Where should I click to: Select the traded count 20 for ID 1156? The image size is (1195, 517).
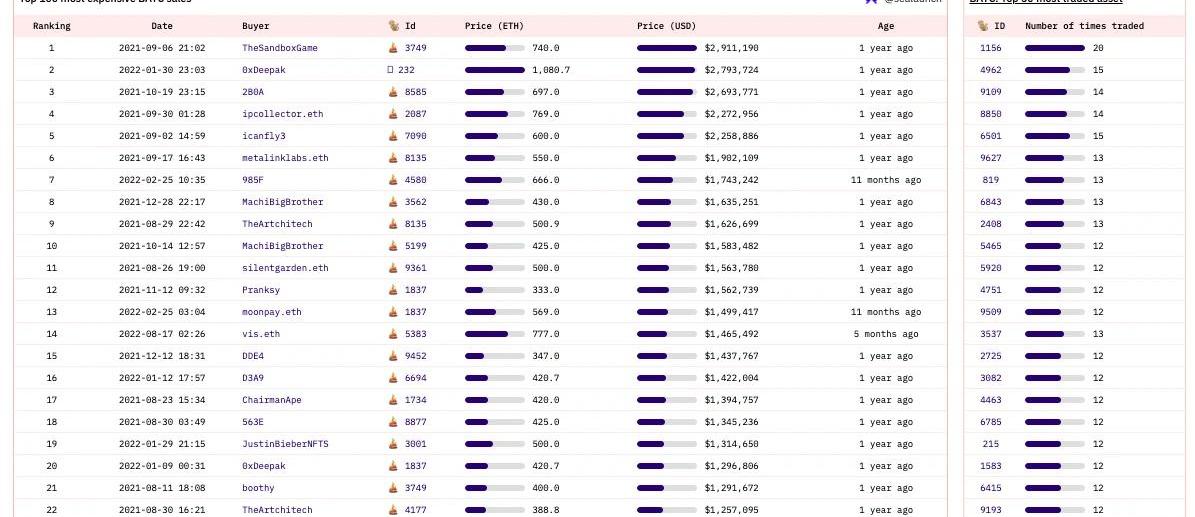tap(1098, 48)
